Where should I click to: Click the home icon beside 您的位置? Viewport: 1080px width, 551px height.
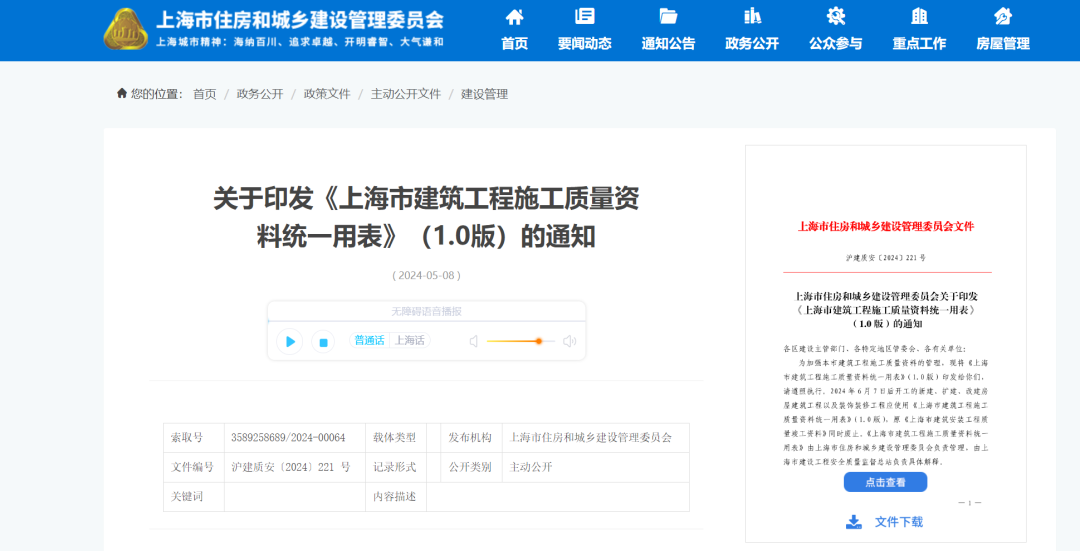click(x=122, y=93)
